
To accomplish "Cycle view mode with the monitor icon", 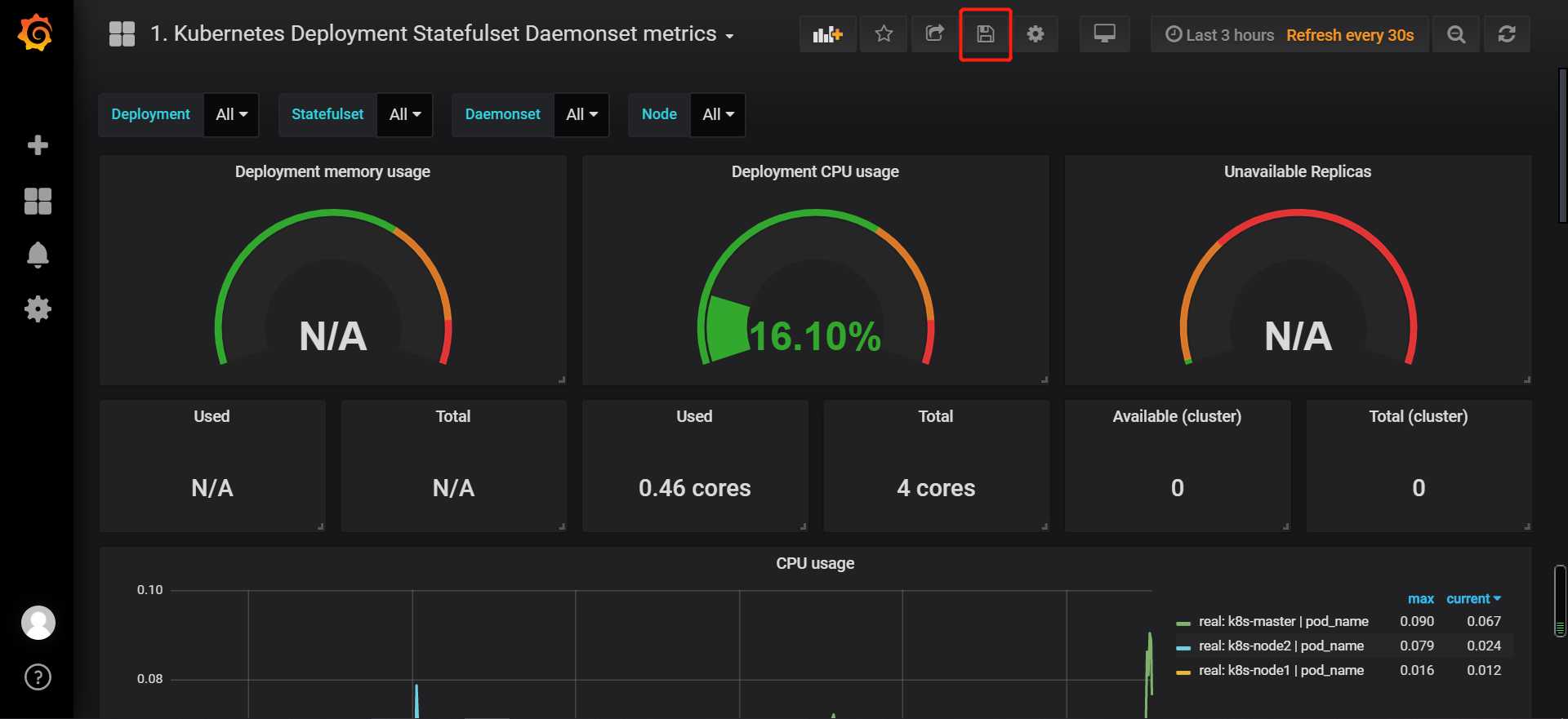I will point(1105,34).
